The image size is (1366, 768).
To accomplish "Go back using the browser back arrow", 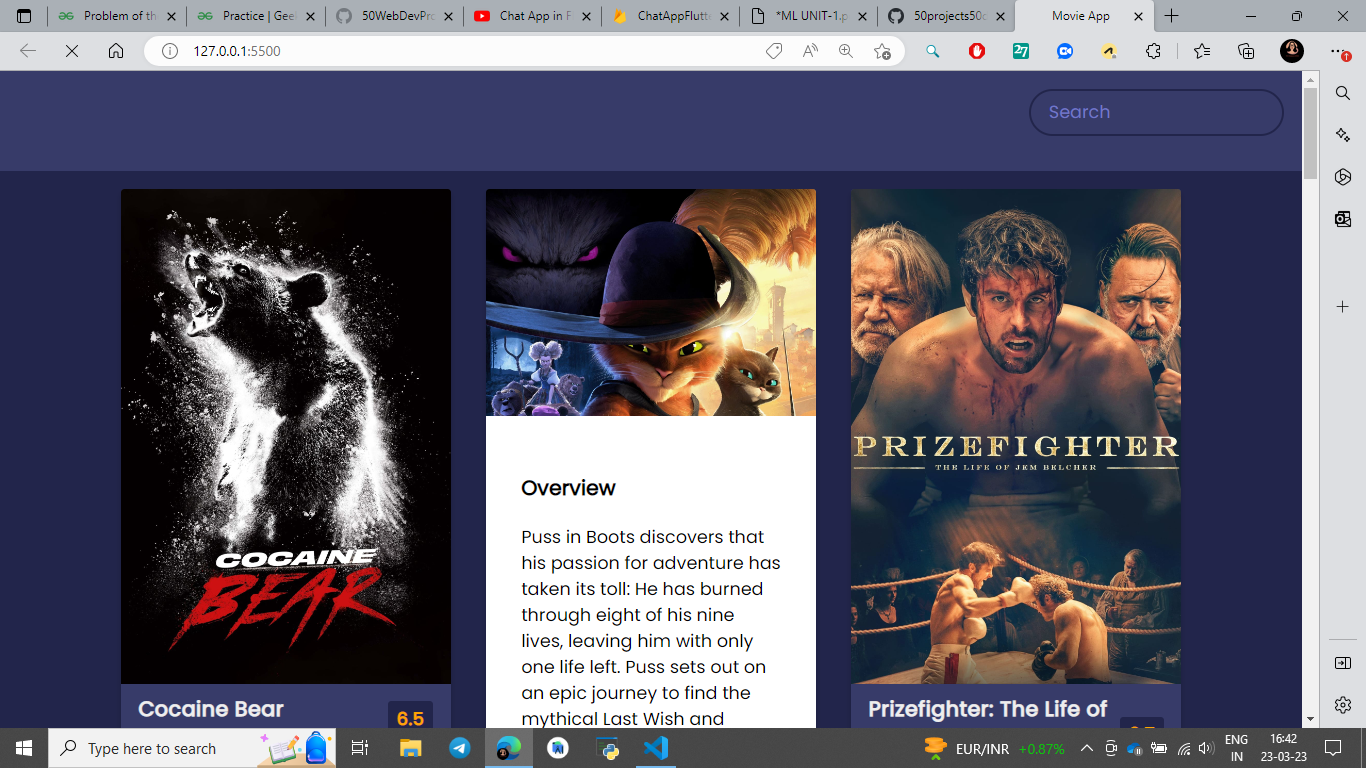I will click(x=28, y=51).
